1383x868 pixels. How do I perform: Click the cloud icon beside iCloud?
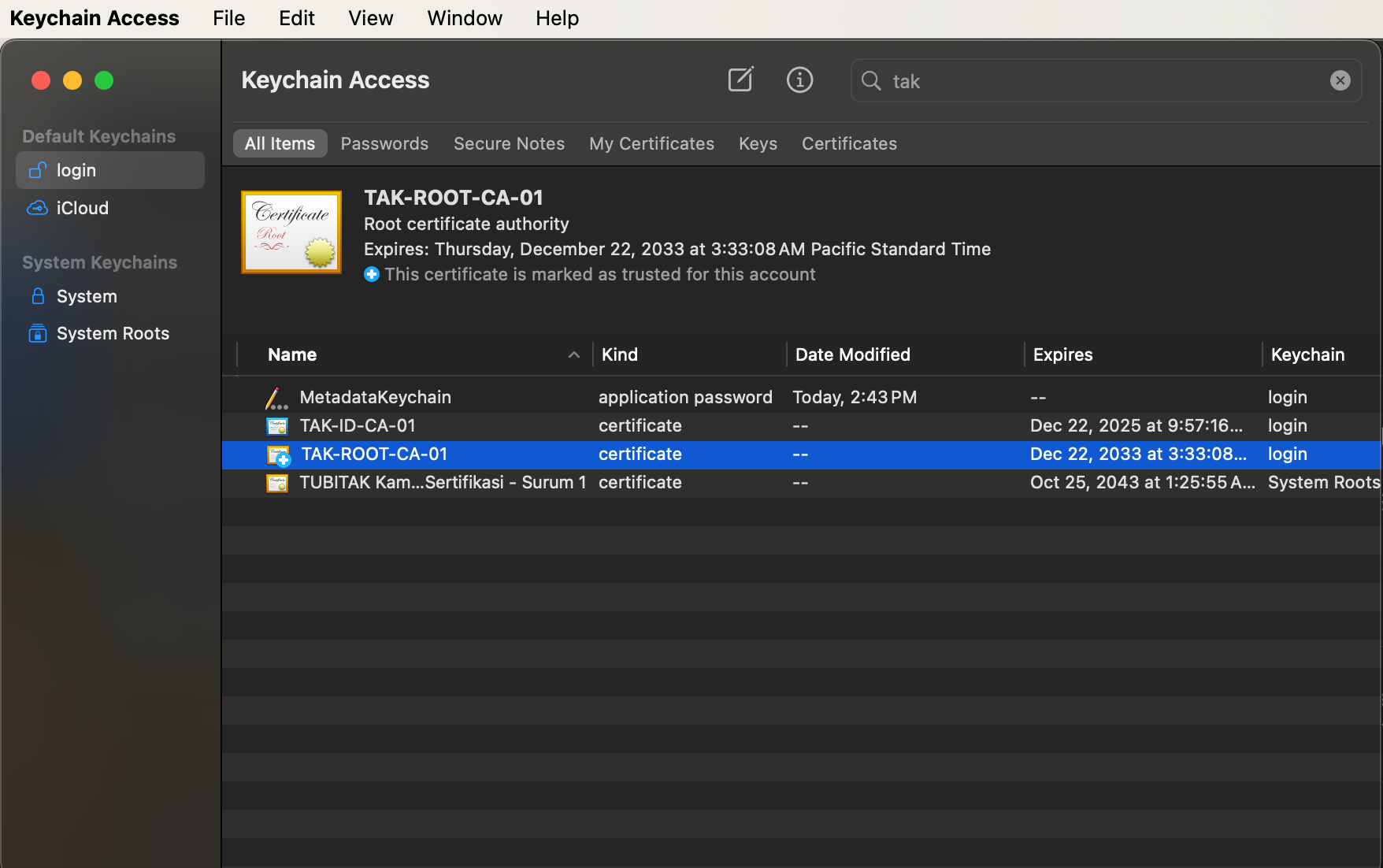(37, 208)
